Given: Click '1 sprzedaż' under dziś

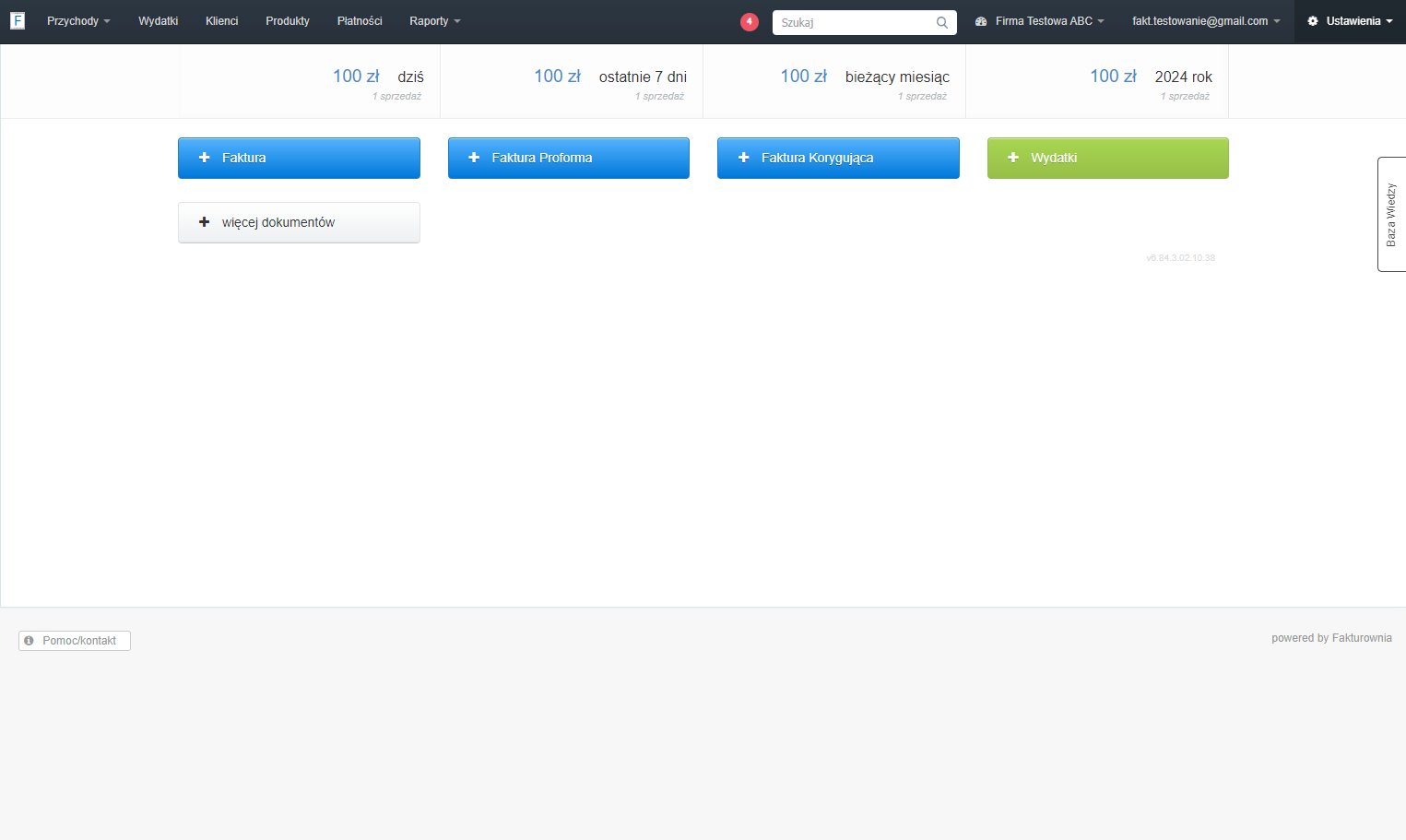Looking at the screenshot, I should (396, 96).
